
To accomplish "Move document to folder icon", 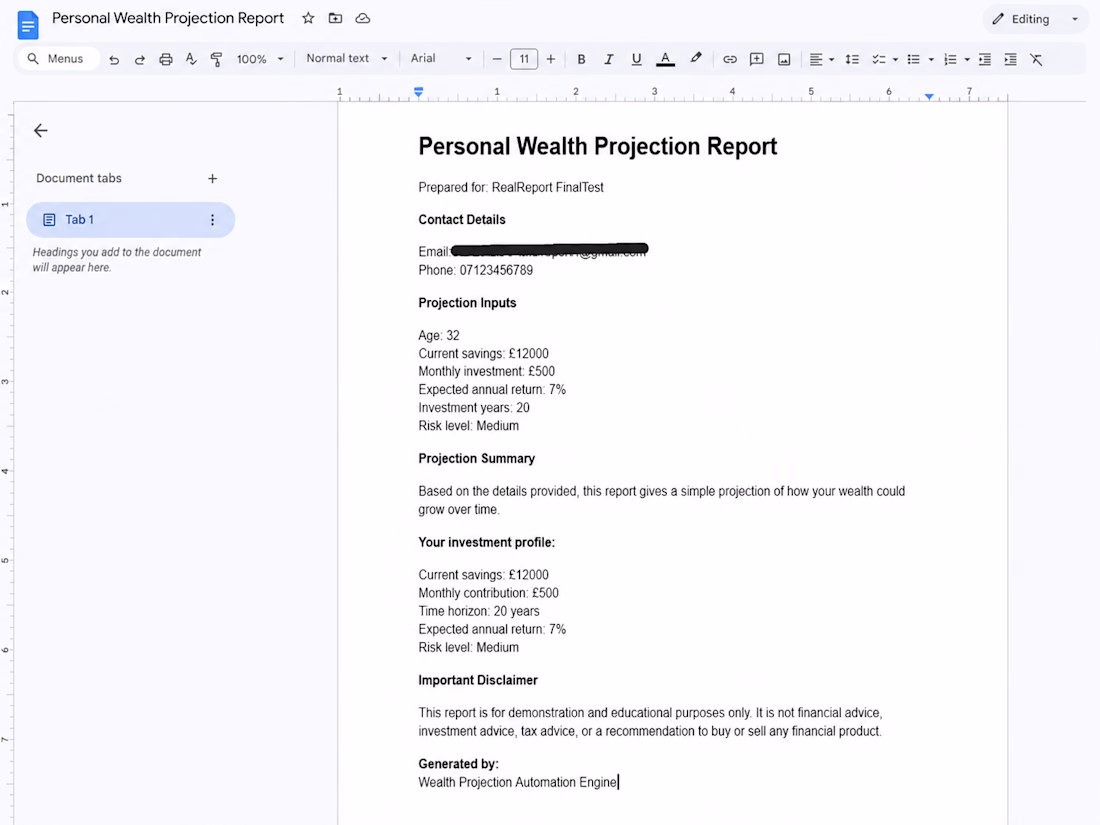I will tap(335, 18).
